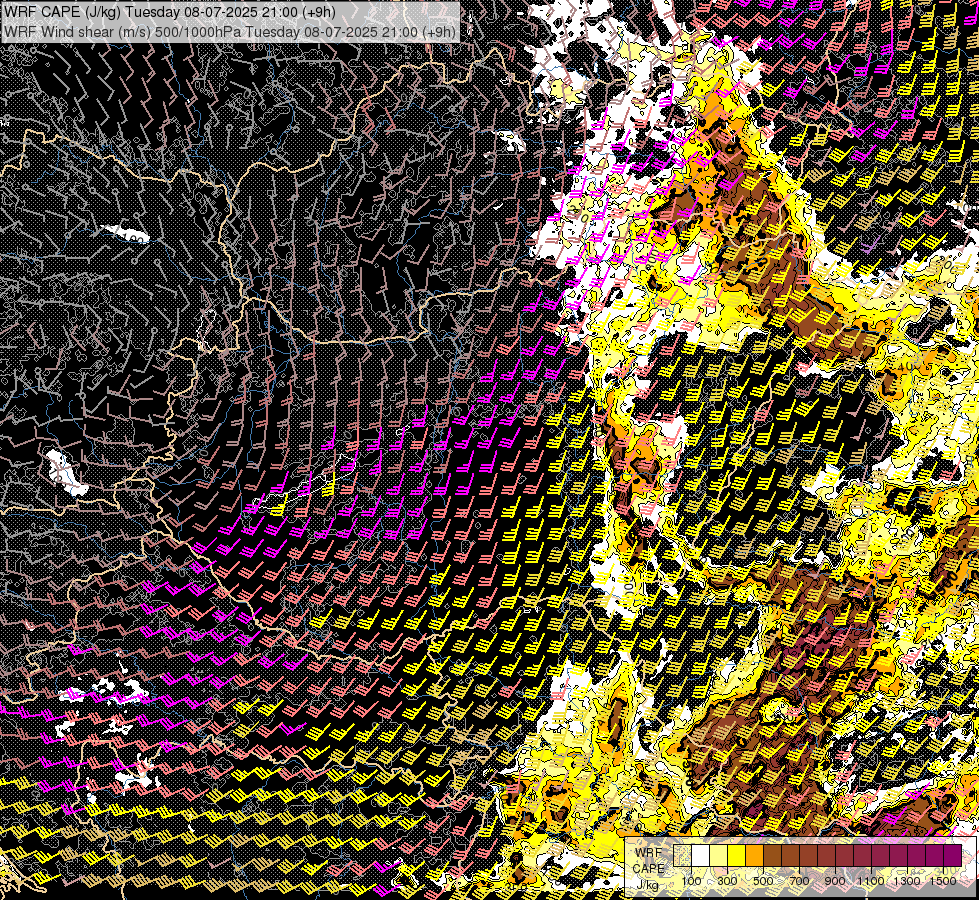Click the WRF Wind shear 500/1000hPa title line
This screenshot has height=900, width=979.
pyautogui.click(x=230, y=32)
